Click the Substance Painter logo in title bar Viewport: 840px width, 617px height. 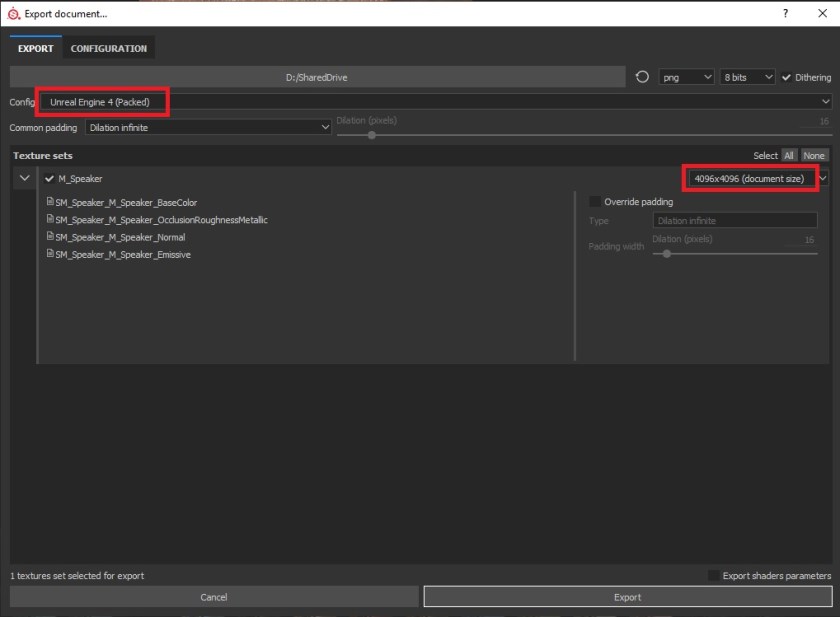tap(12, 13)
